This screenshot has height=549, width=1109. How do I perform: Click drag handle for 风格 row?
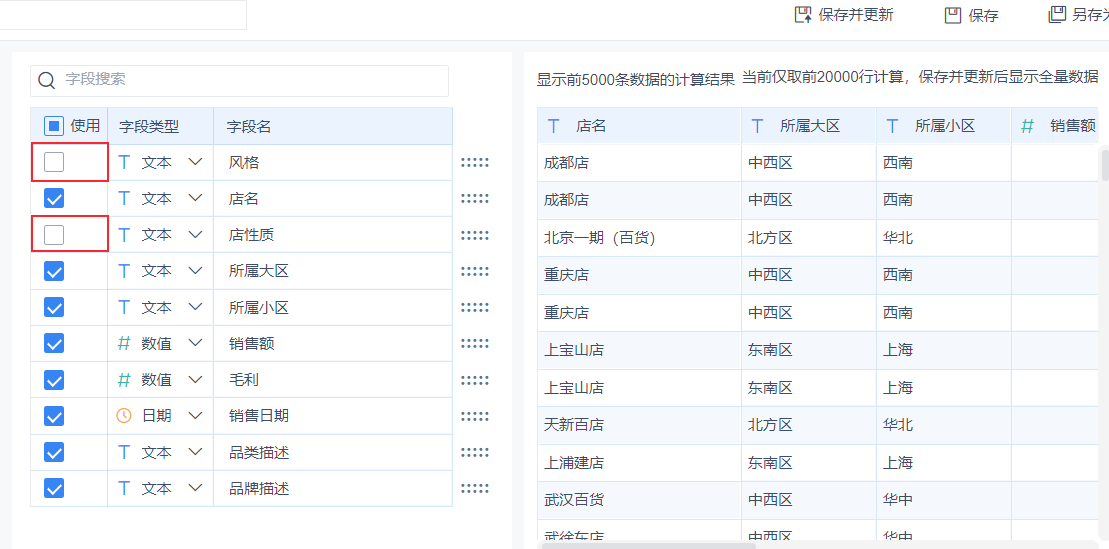point(475,163)
